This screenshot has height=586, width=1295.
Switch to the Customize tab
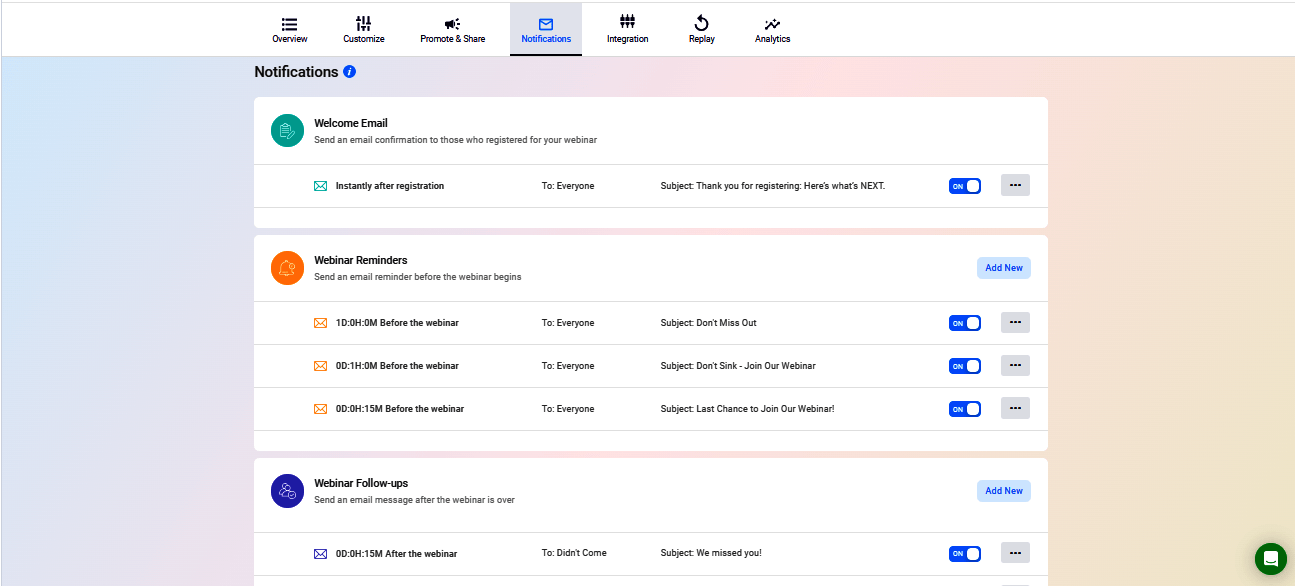pyautogui.click(x=363, y=29)
